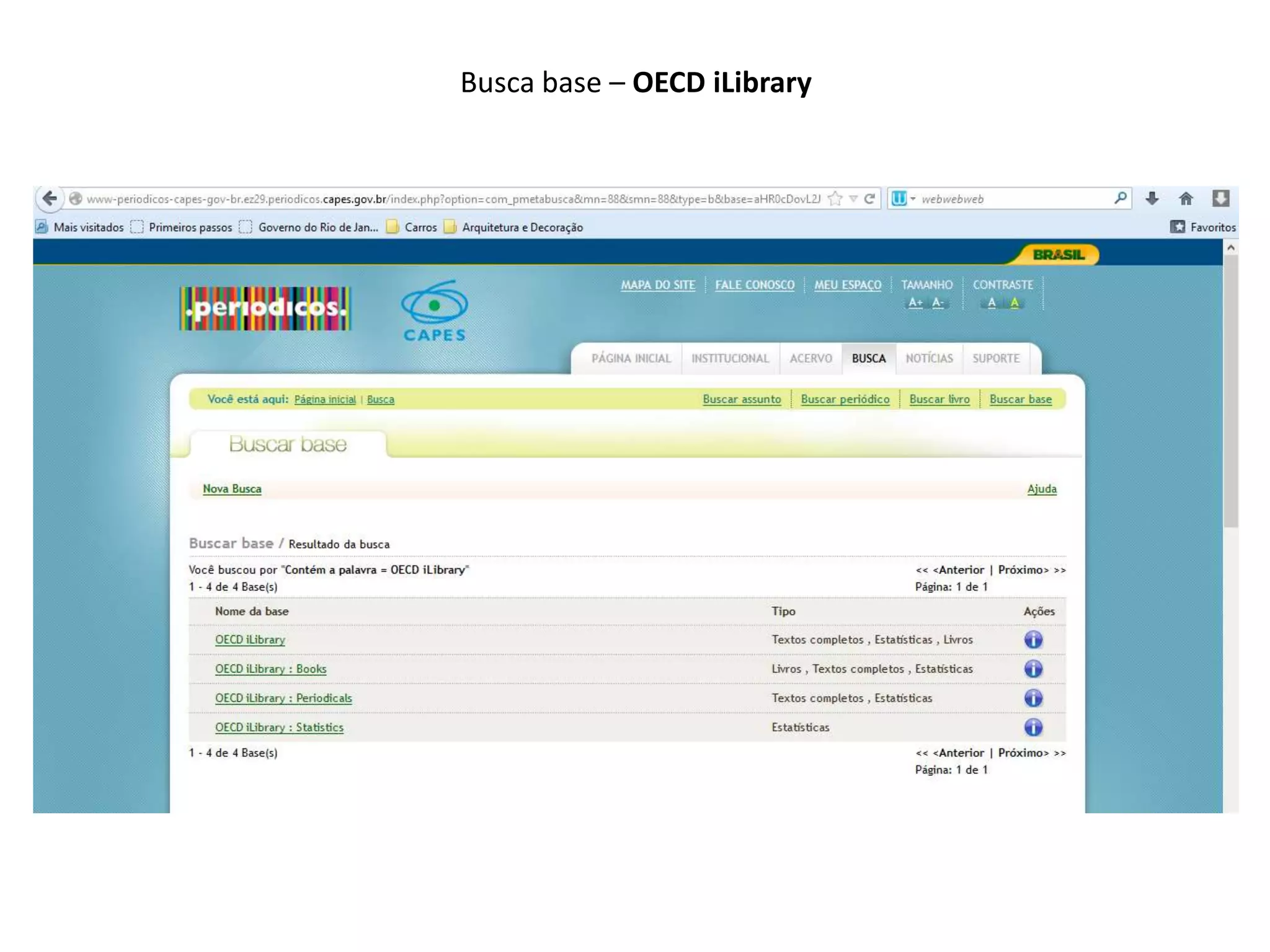Screen dimensions: 1270x952
Task: Open Mais visitados bookmark
Action: (x=79, y=227)
